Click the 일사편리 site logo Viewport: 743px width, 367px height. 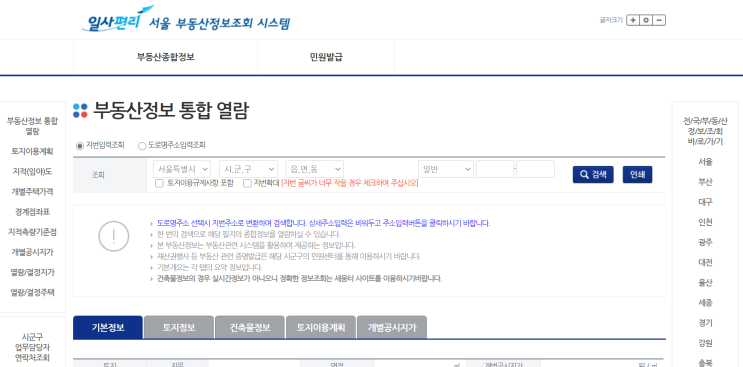(x=185, y=19)
